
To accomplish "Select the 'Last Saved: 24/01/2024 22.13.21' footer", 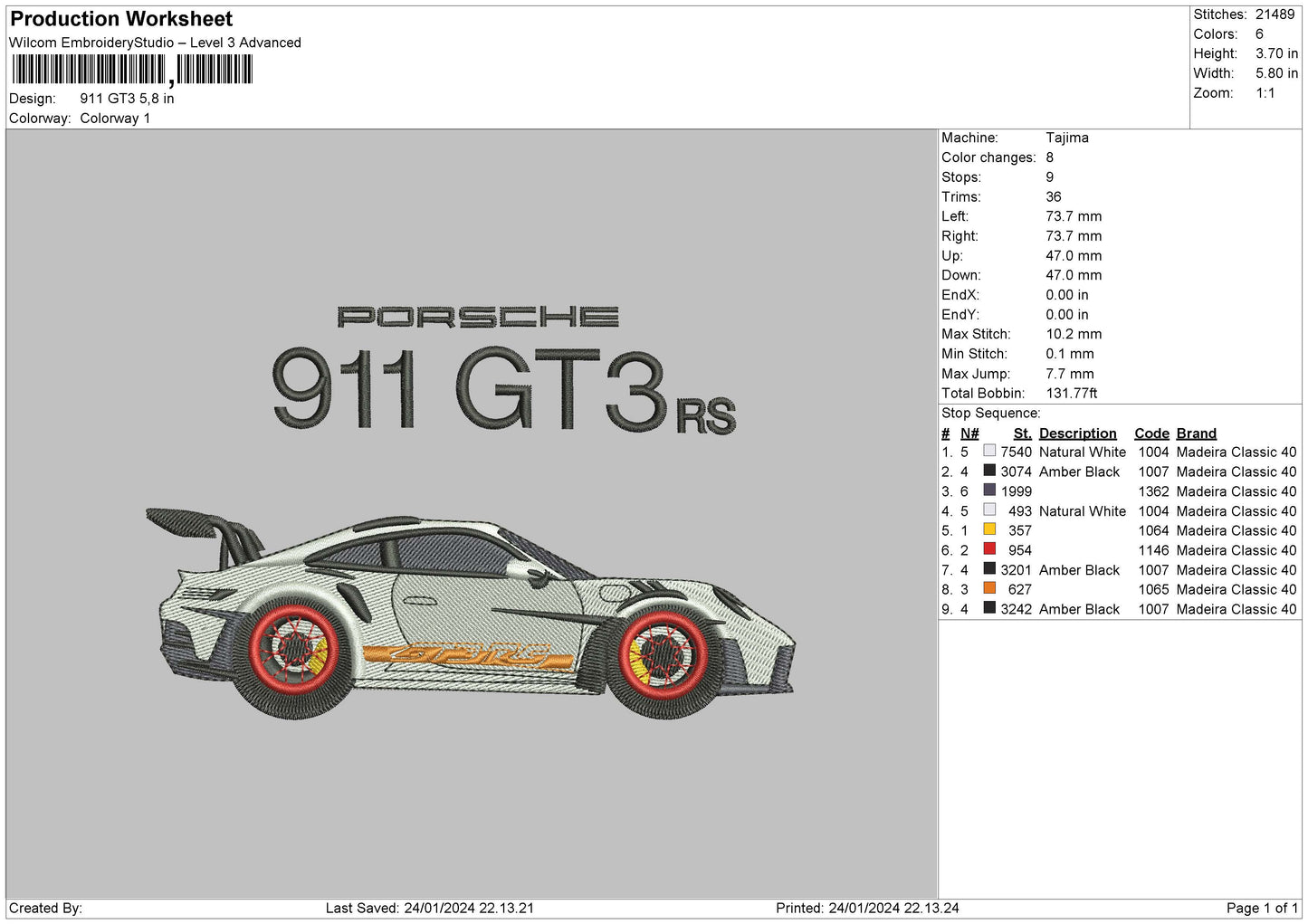I will (x=430, y=909).
